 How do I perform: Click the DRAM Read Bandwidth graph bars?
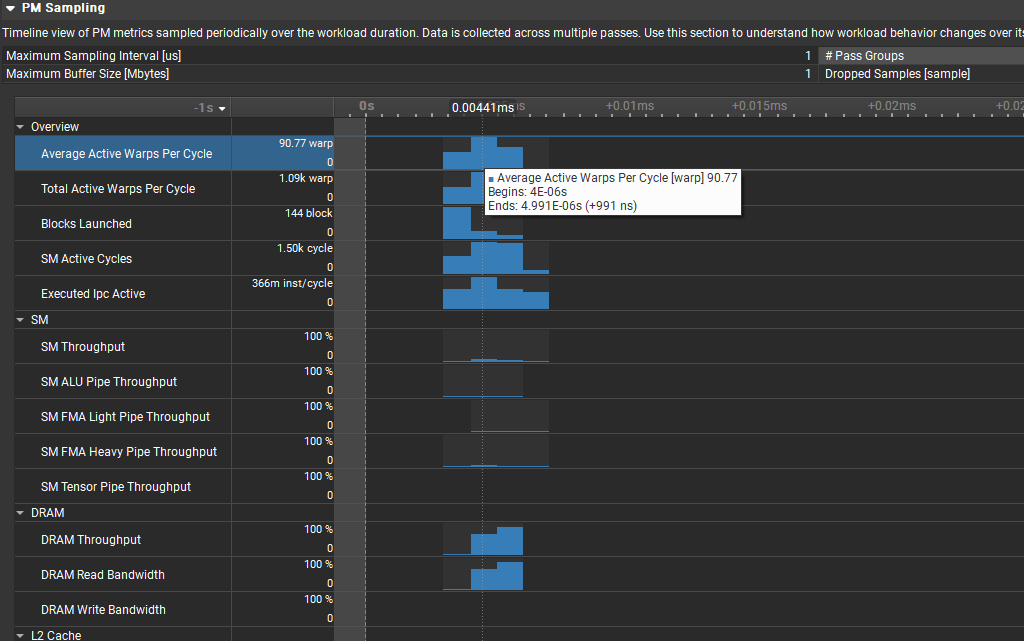point(497,578)
